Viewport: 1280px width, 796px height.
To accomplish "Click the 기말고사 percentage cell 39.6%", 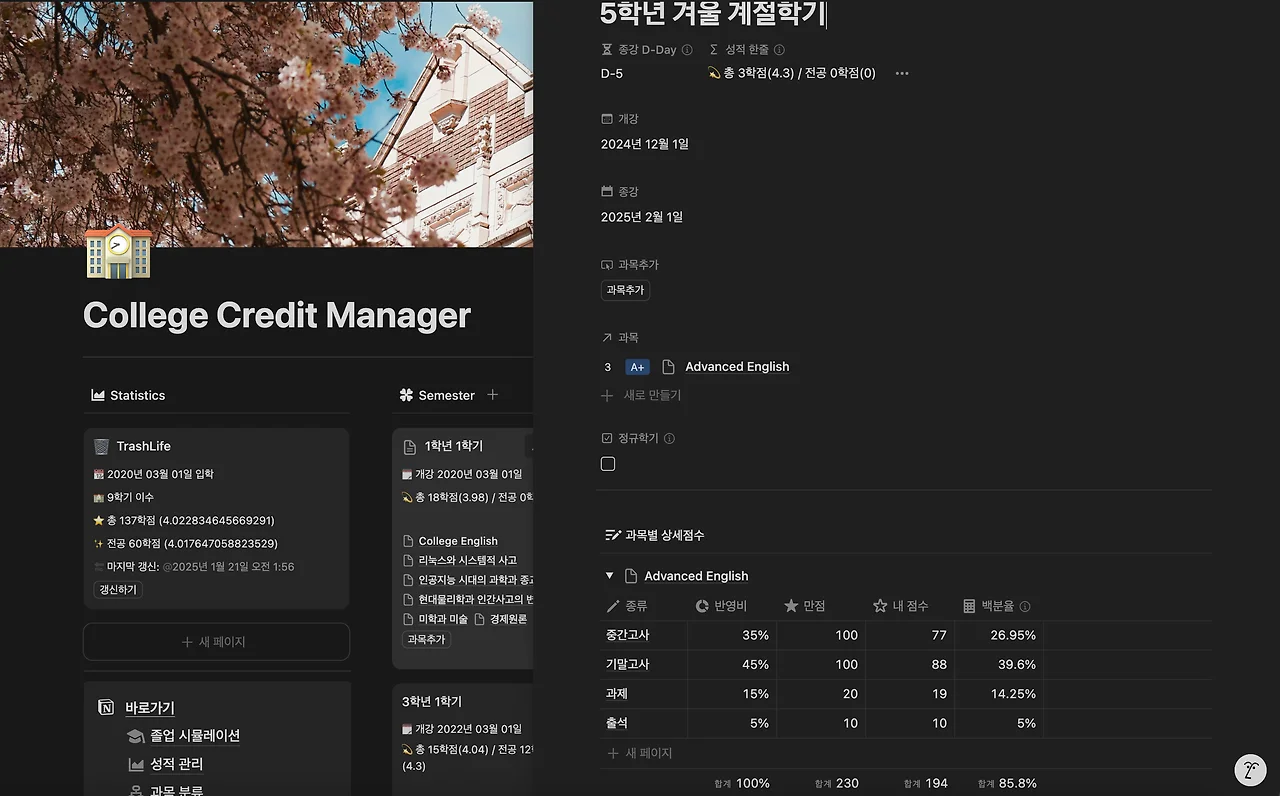I will point(999,665).
